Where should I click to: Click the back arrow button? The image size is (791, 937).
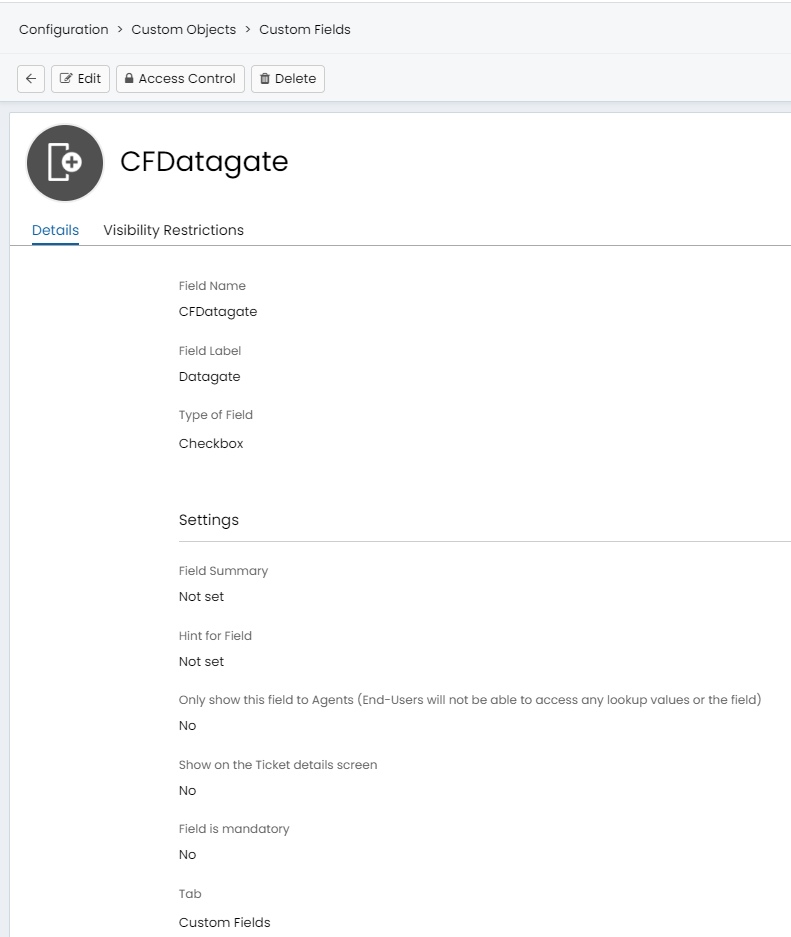[31, 79]
